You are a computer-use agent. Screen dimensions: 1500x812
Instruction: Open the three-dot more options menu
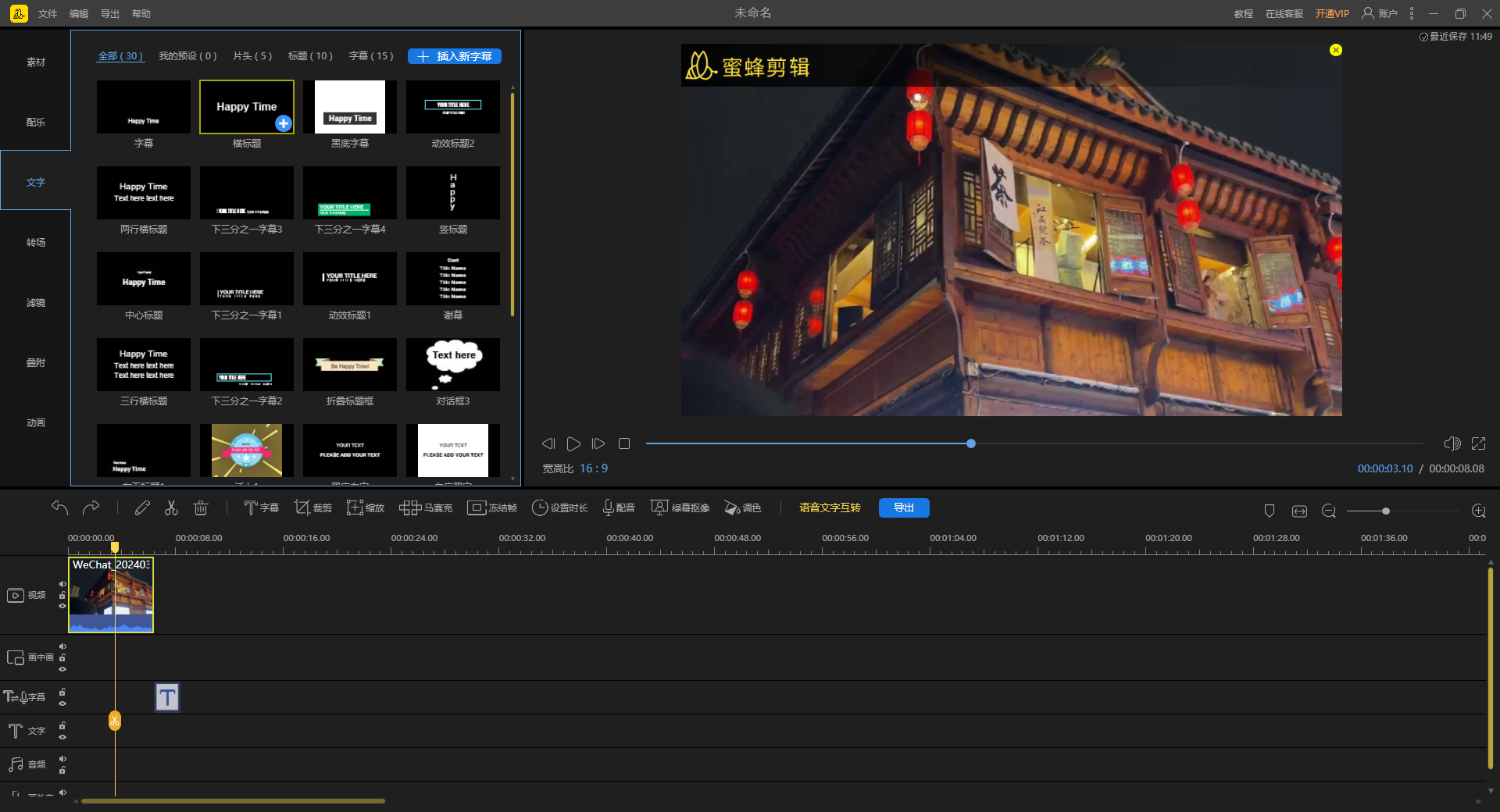pos(1412,13)
